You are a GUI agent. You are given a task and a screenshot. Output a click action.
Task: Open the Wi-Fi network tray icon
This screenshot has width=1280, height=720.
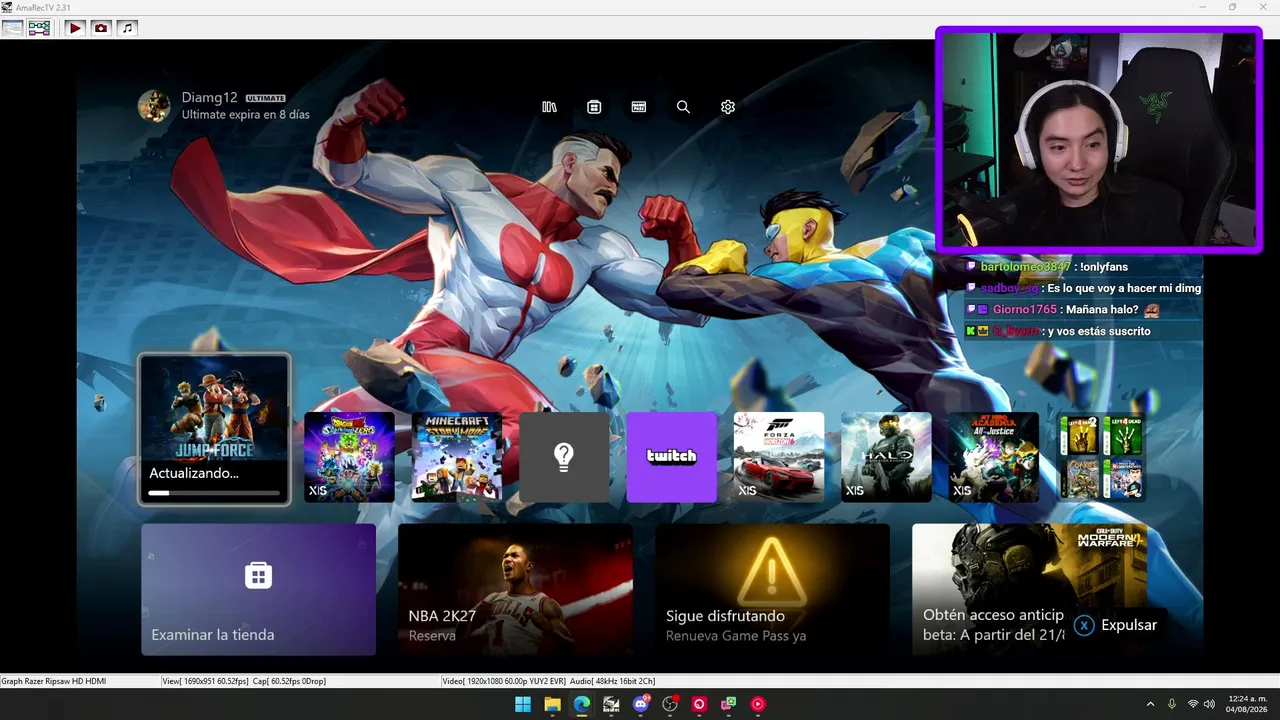coord(1193,704)
